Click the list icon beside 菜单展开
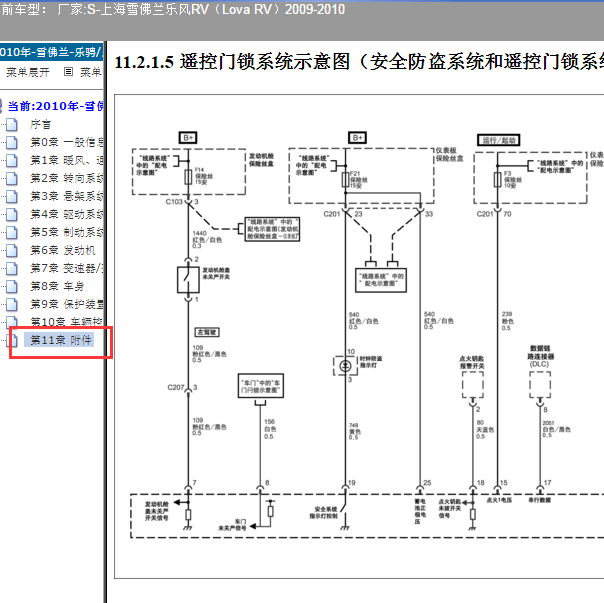This screenshot has width=604, height=603. point(68,72)
